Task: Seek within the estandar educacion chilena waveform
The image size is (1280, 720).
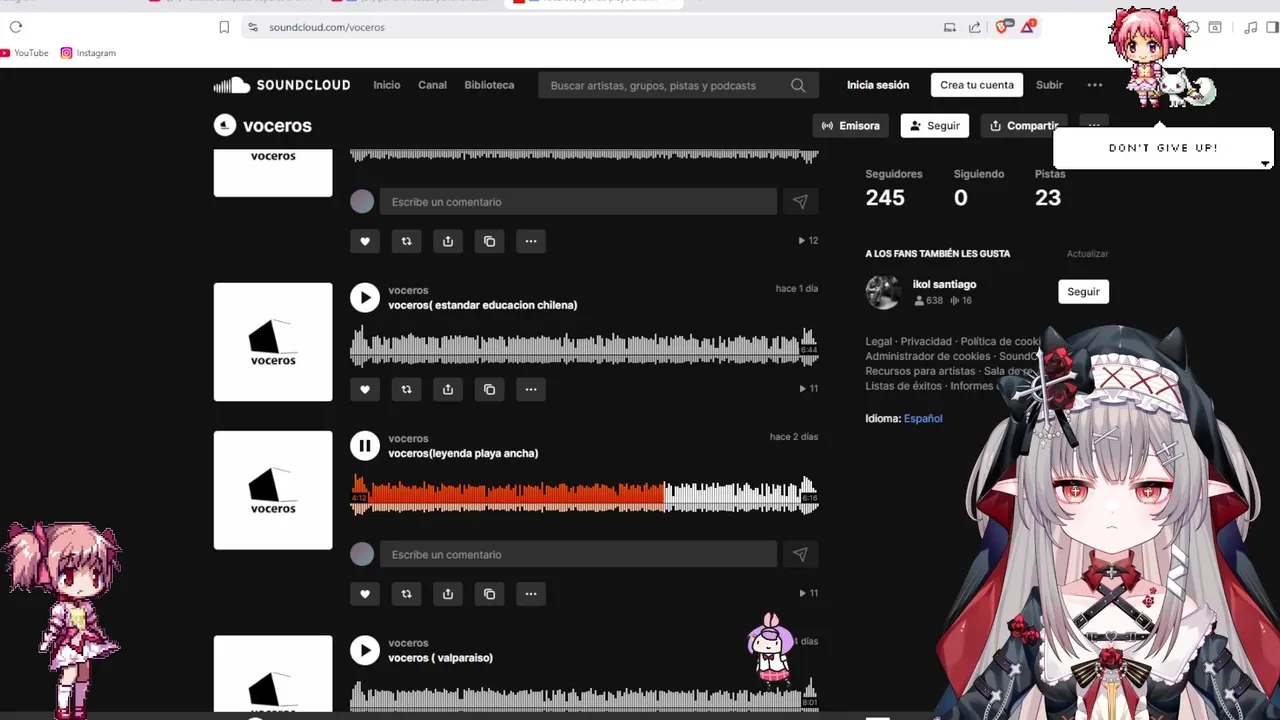Action: [584, 347]
